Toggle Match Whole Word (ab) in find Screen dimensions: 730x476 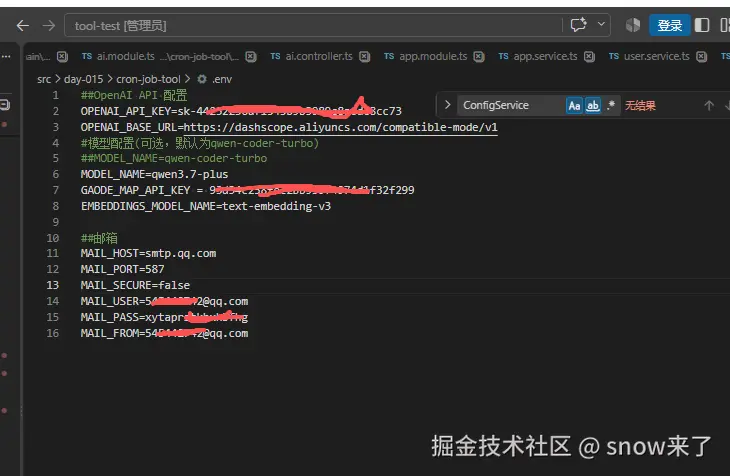(x=593, y=105)
